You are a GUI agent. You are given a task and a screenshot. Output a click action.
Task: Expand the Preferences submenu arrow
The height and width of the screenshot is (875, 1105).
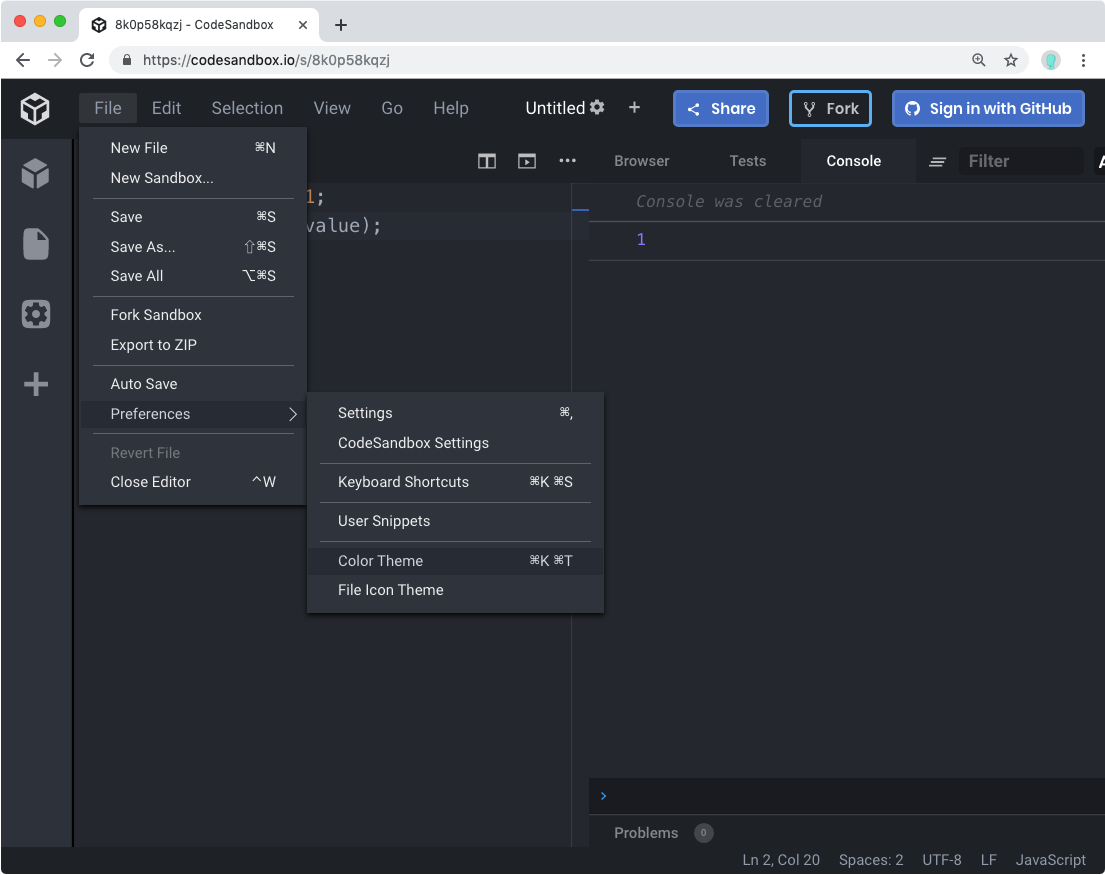292,414
